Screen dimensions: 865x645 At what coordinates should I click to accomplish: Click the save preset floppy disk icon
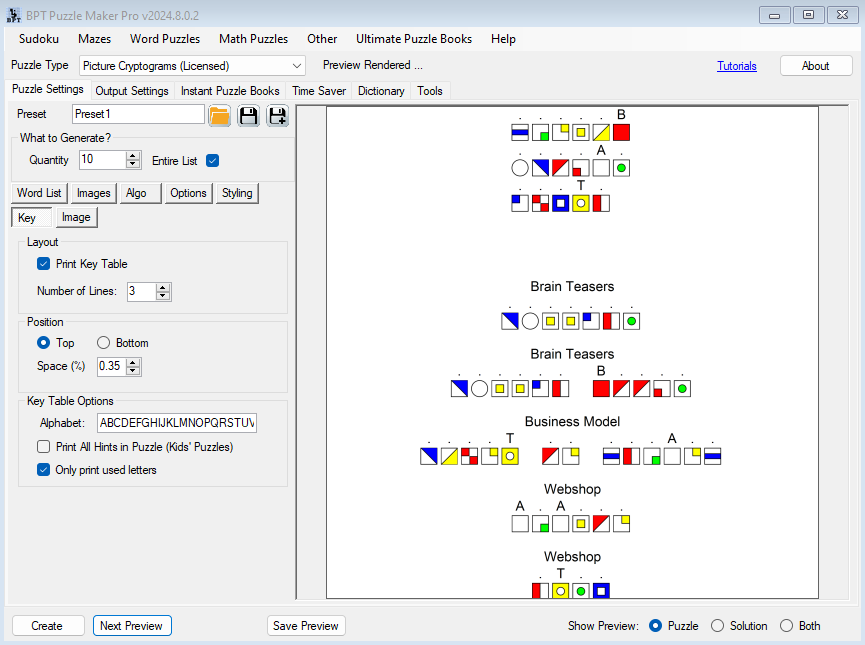pos(248,115)
